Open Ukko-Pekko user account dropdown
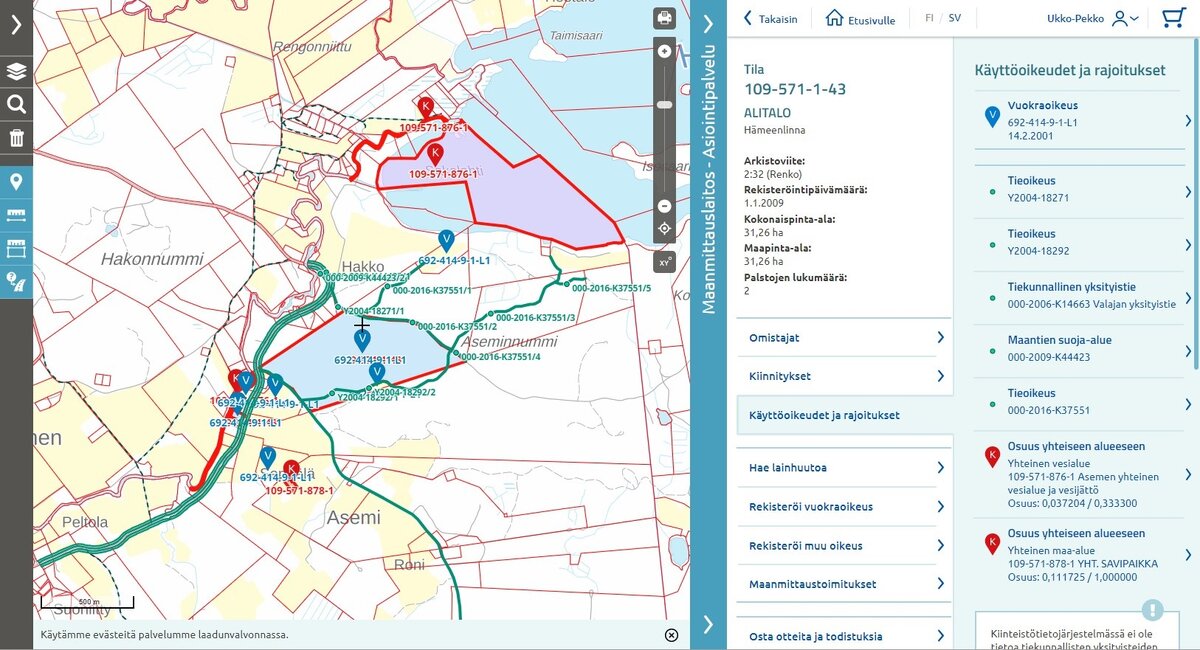The image size is (1200, 650). [x=1092, y=18]
